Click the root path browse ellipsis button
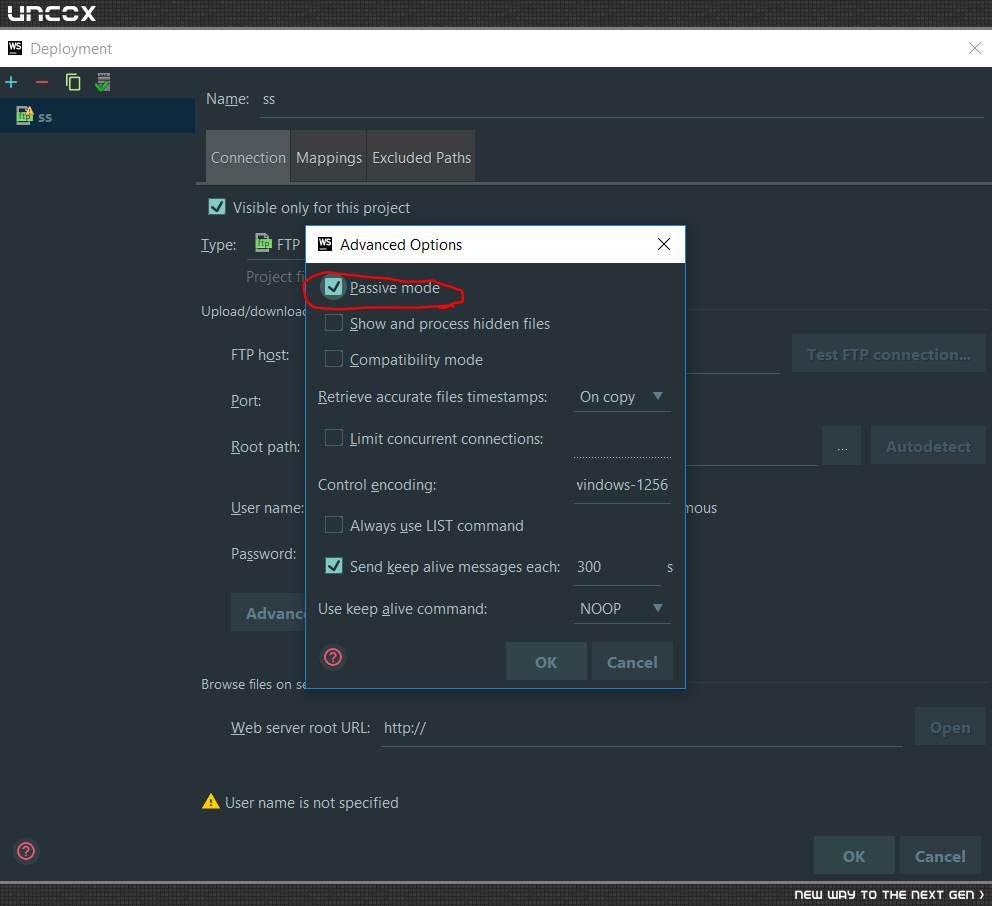992x906 pixels. 841,446
